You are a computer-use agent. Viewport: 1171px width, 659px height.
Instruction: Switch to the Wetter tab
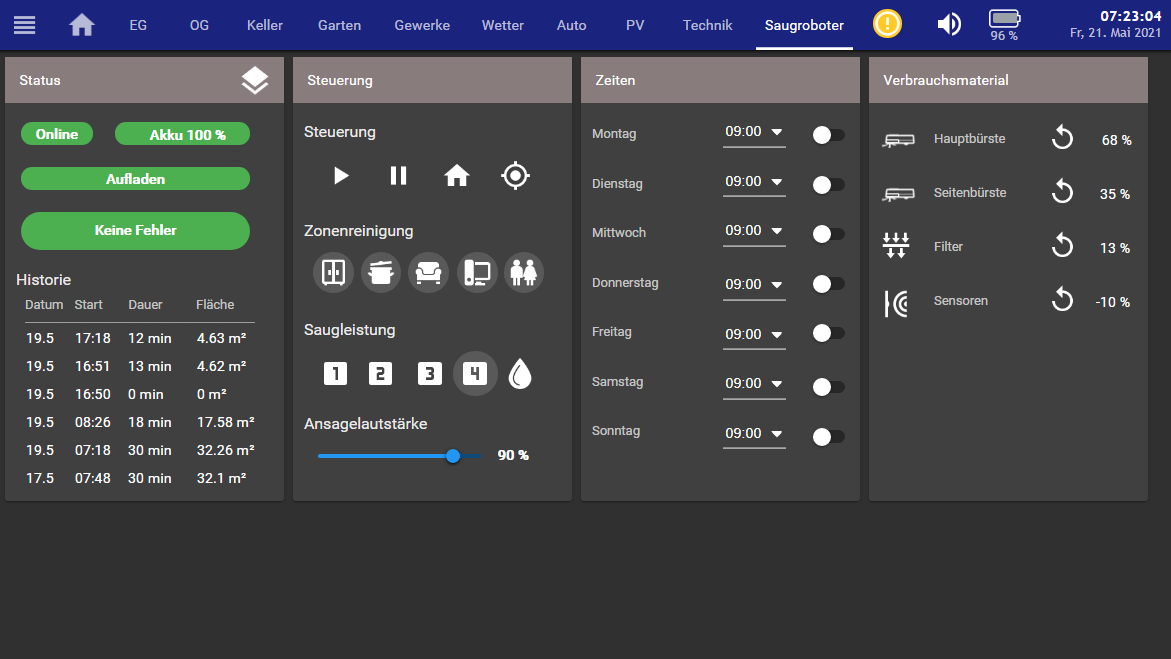(x=502, y=25)
